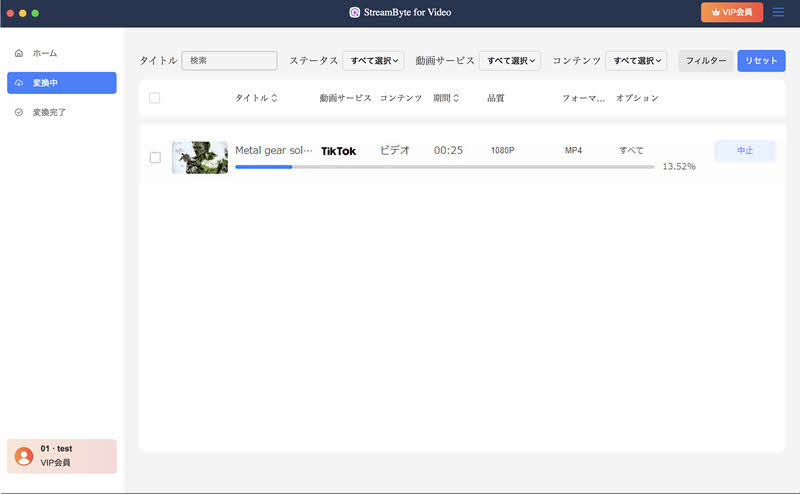Viewport: 800px width, 494px height.
Task: Click the home icon in sidebar
Action: coord(19,53)
